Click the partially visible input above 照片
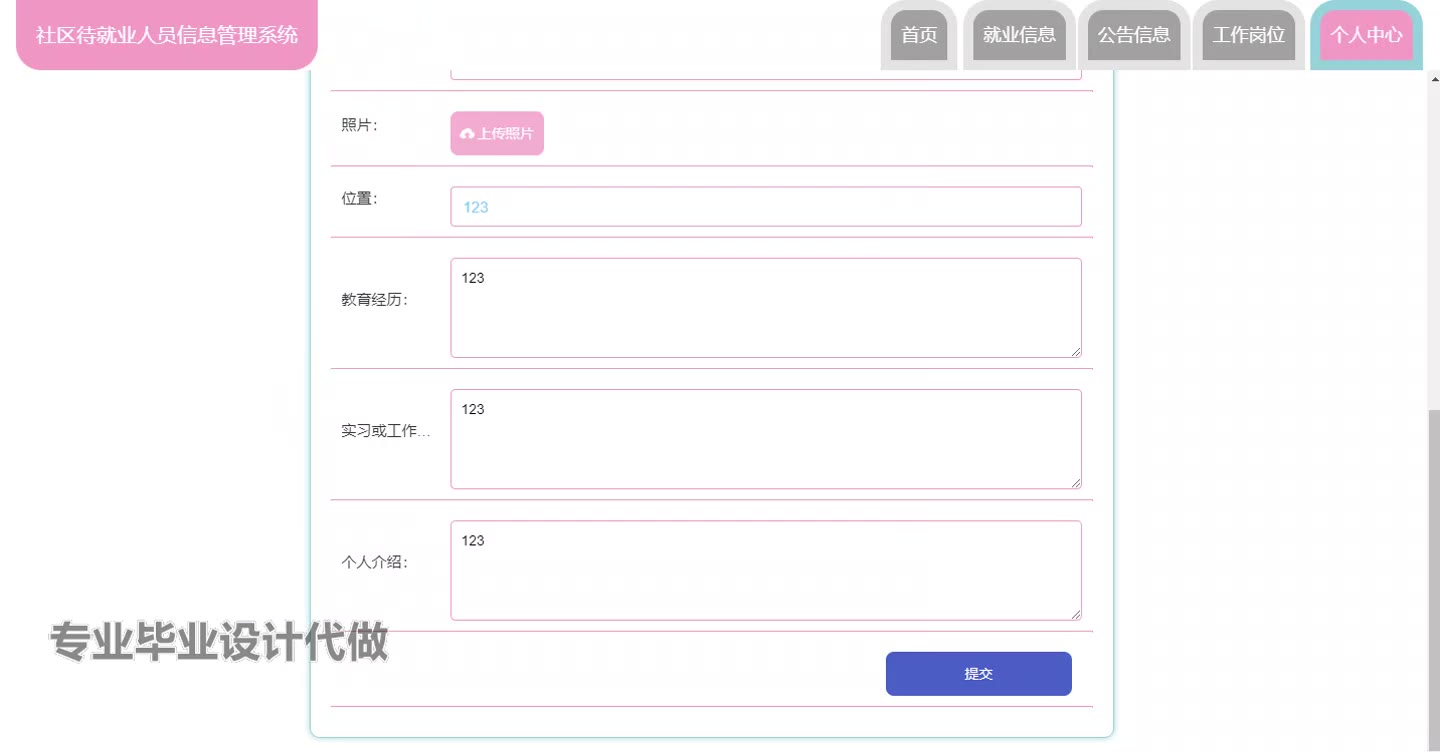The image size is (1440, 752). click(765, 74)
